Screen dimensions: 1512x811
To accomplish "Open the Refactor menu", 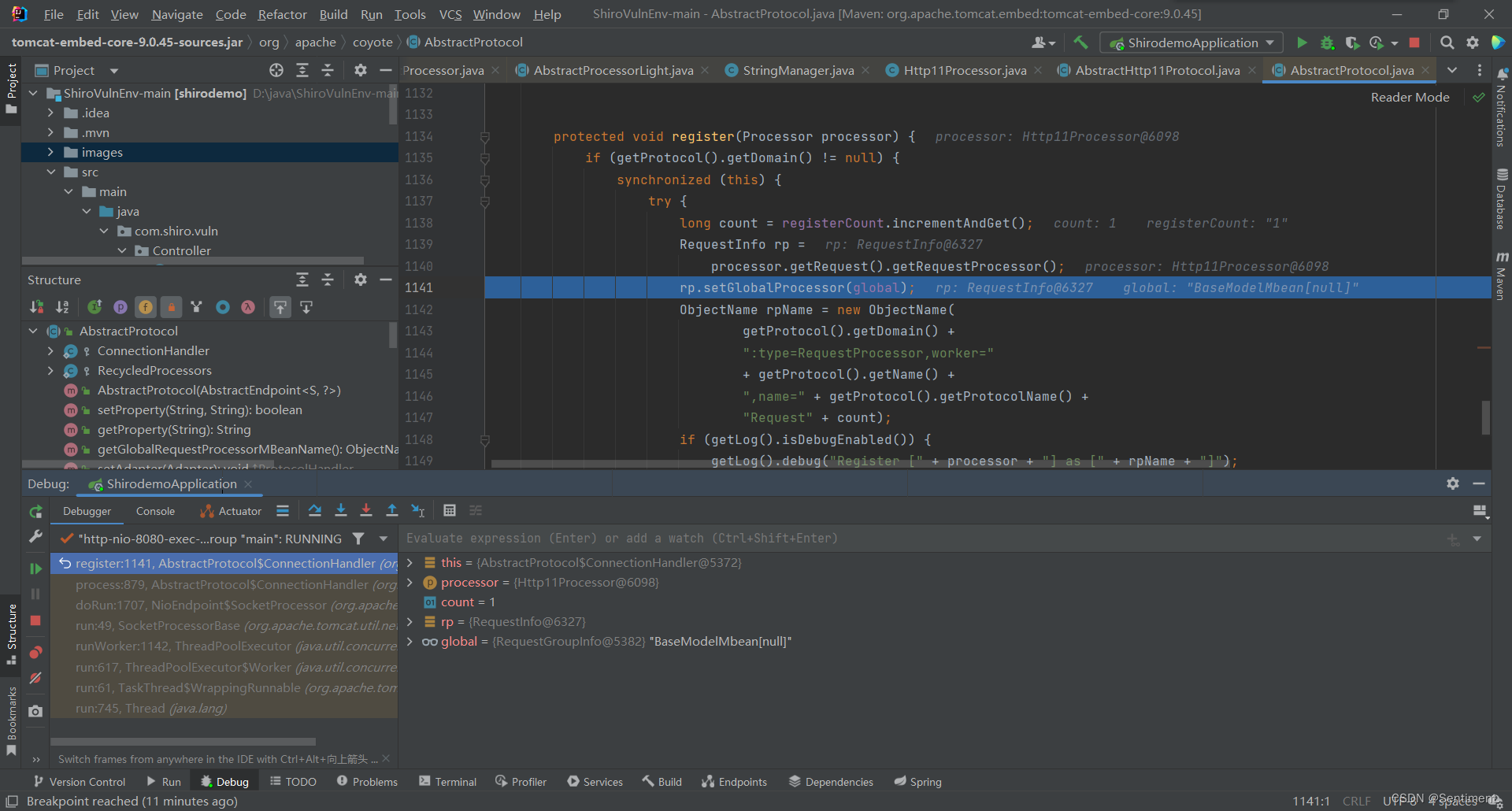I will (x=282, y=14).
